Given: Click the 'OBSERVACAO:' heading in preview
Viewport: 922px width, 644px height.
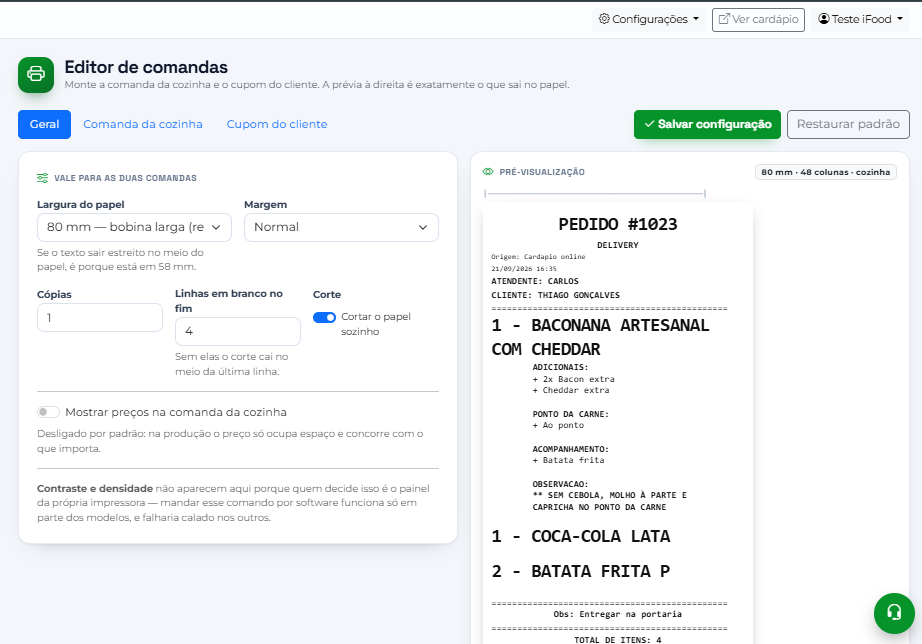Looking at the screenshot, I should [x=560, y=484].
